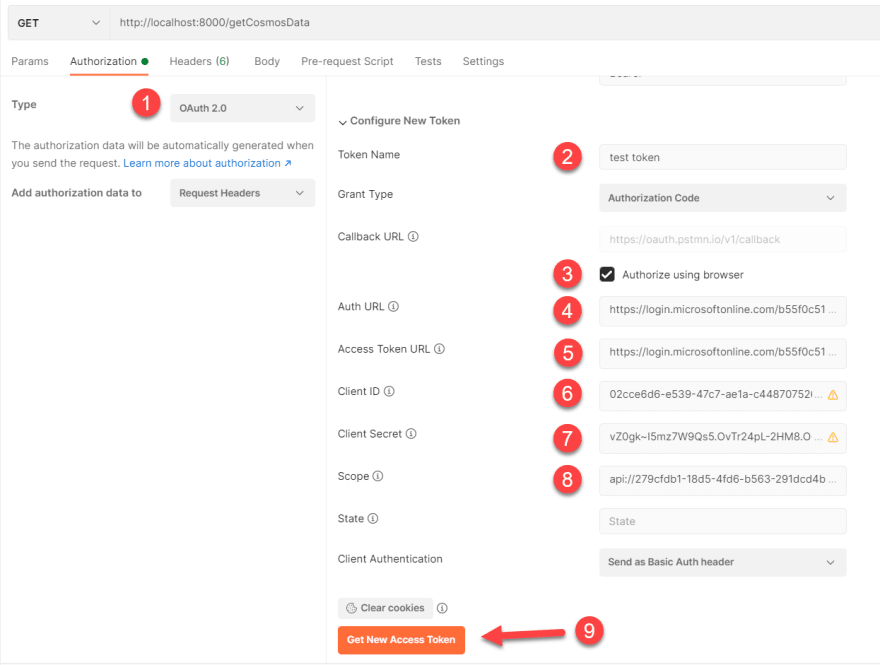
Task: Click the Client Secret info icon
Action: point(411,434)
